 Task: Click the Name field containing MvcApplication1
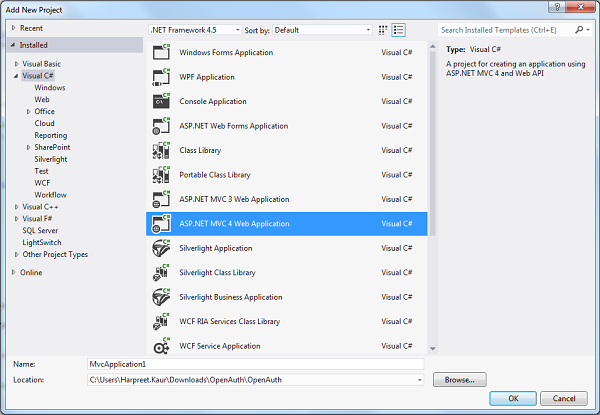coord(256,364)
